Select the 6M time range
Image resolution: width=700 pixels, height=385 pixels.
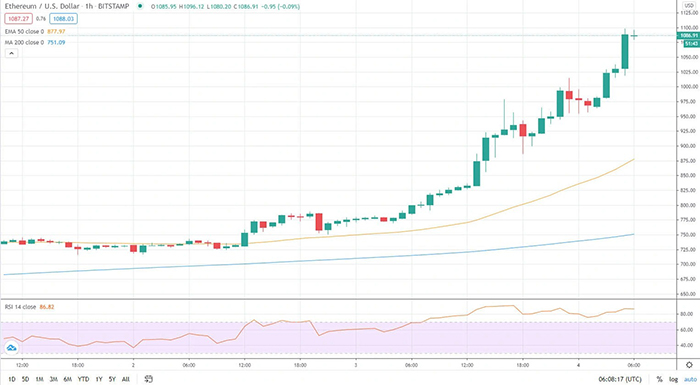(x=67, y=379)
